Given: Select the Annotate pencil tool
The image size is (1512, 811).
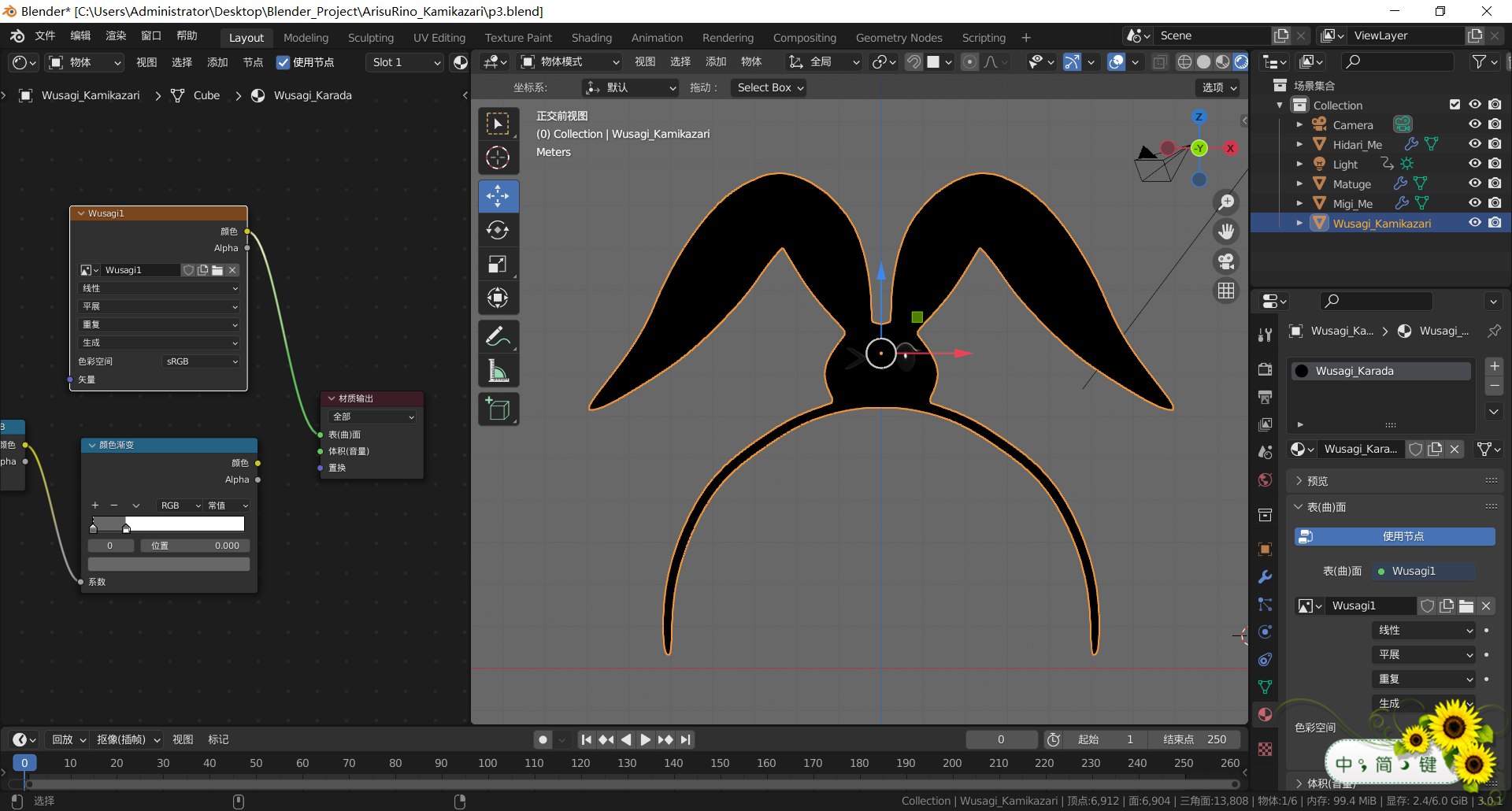Looking at the screenshot, I should [x=498, y=336].
